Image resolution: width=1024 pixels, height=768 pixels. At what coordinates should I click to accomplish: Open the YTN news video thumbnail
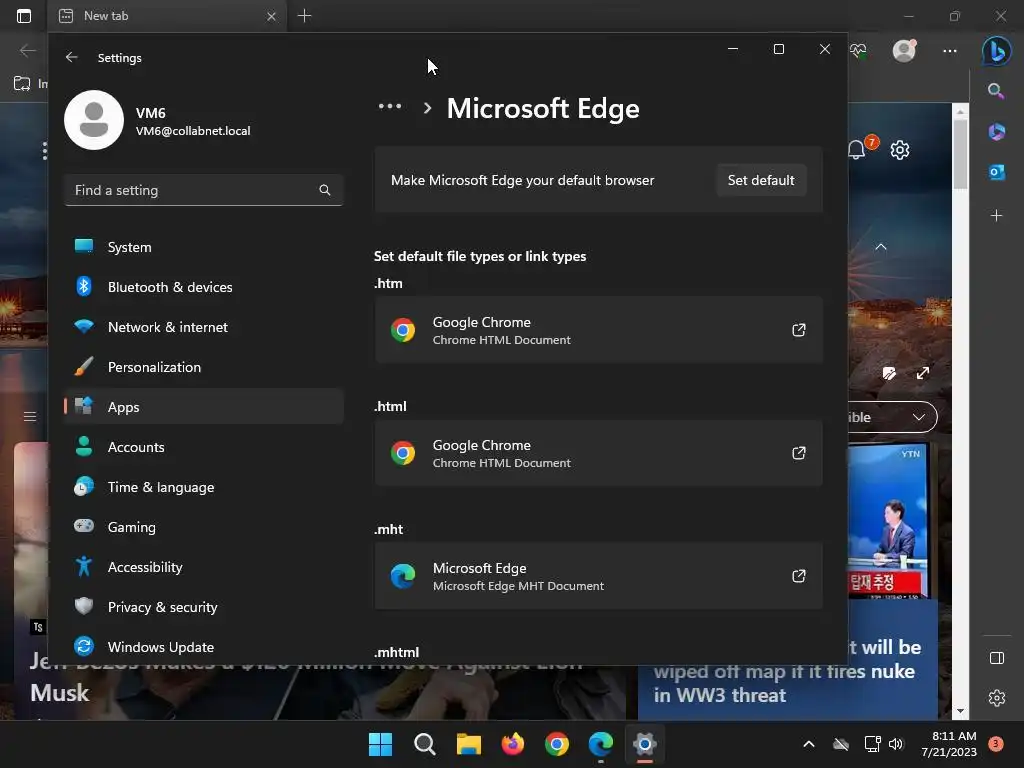(889, 520)
